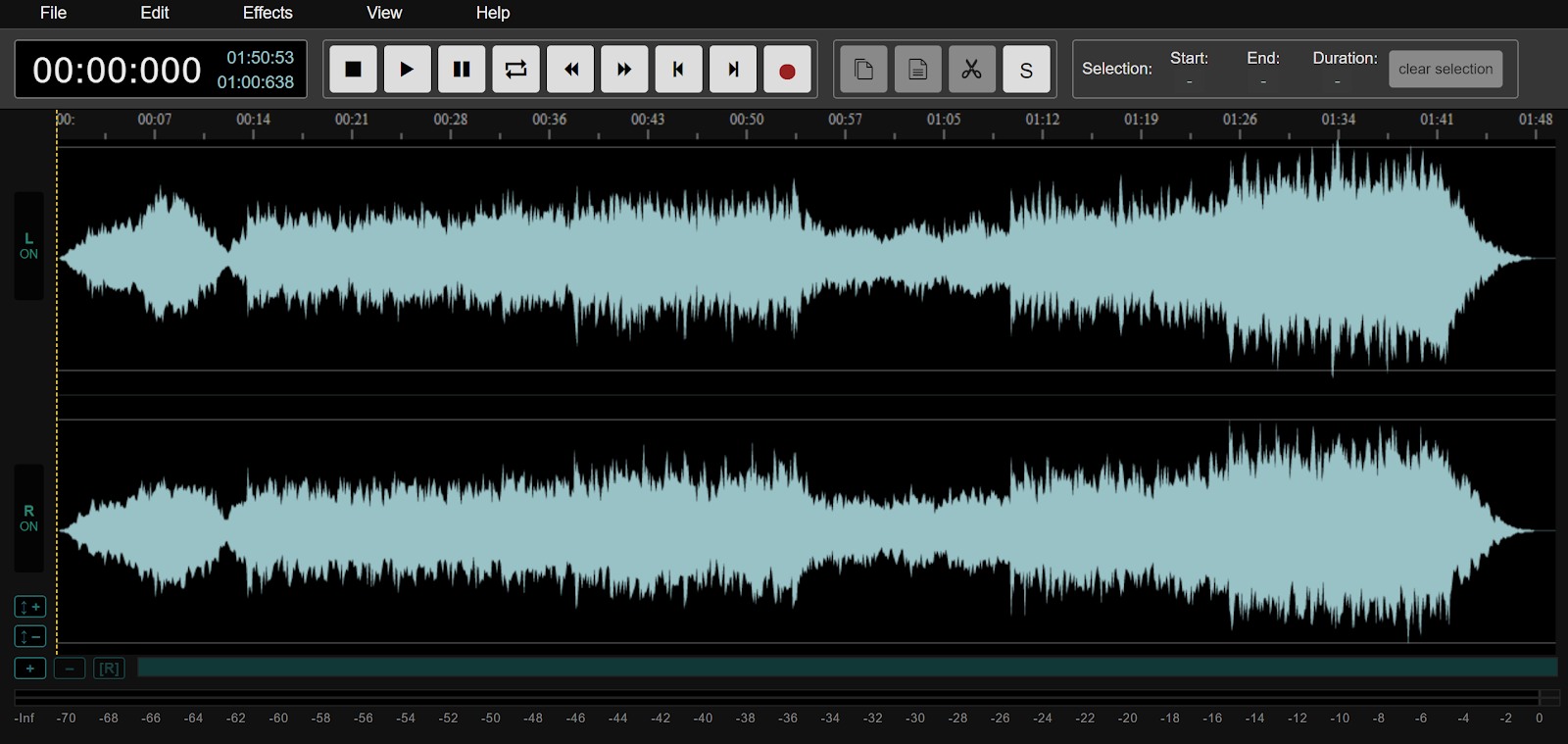Start playback with the Play button

click(407, 70)
